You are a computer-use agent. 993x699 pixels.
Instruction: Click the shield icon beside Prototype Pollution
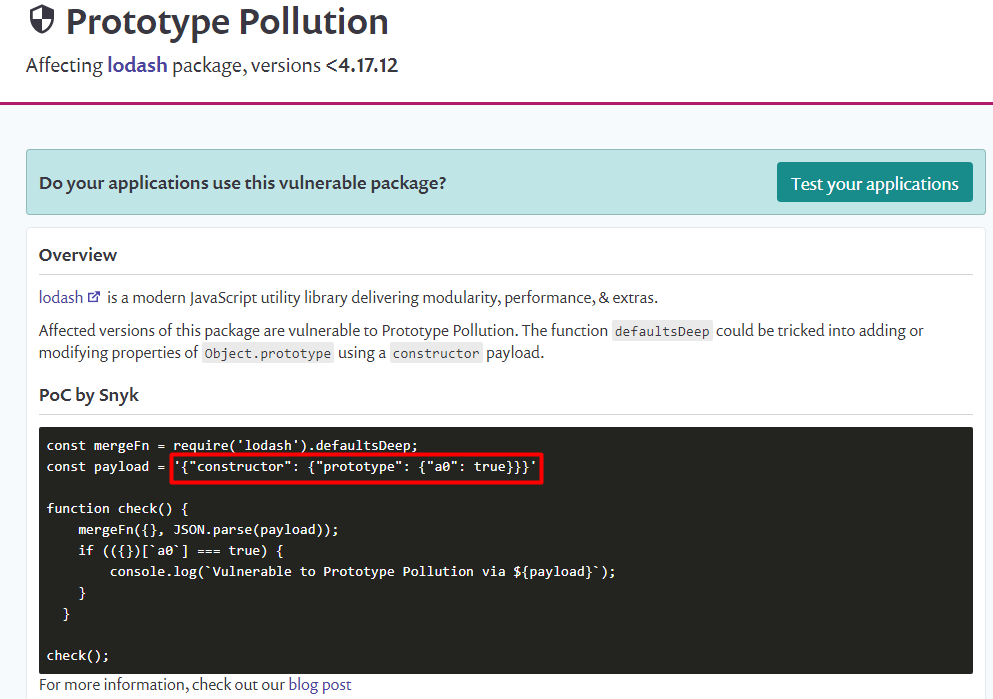click(42, 21)
